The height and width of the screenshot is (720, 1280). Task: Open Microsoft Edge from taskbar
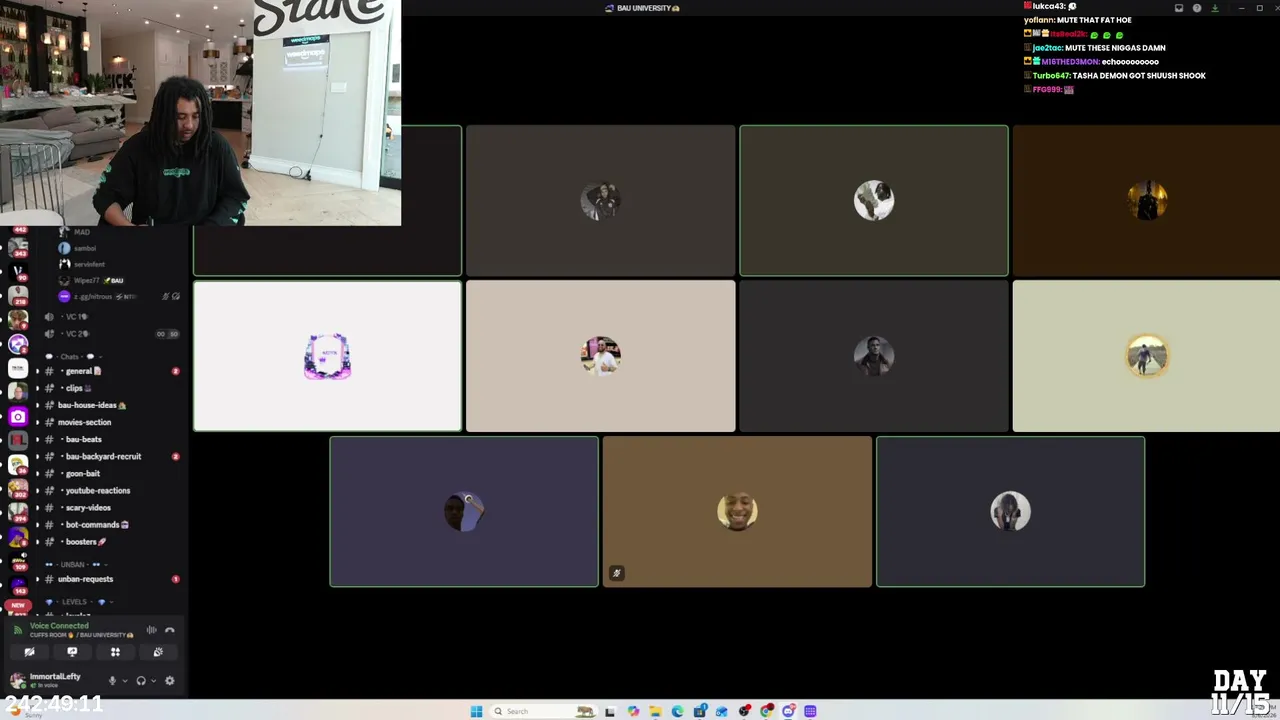pyautogui.click(x=677, y=711)
